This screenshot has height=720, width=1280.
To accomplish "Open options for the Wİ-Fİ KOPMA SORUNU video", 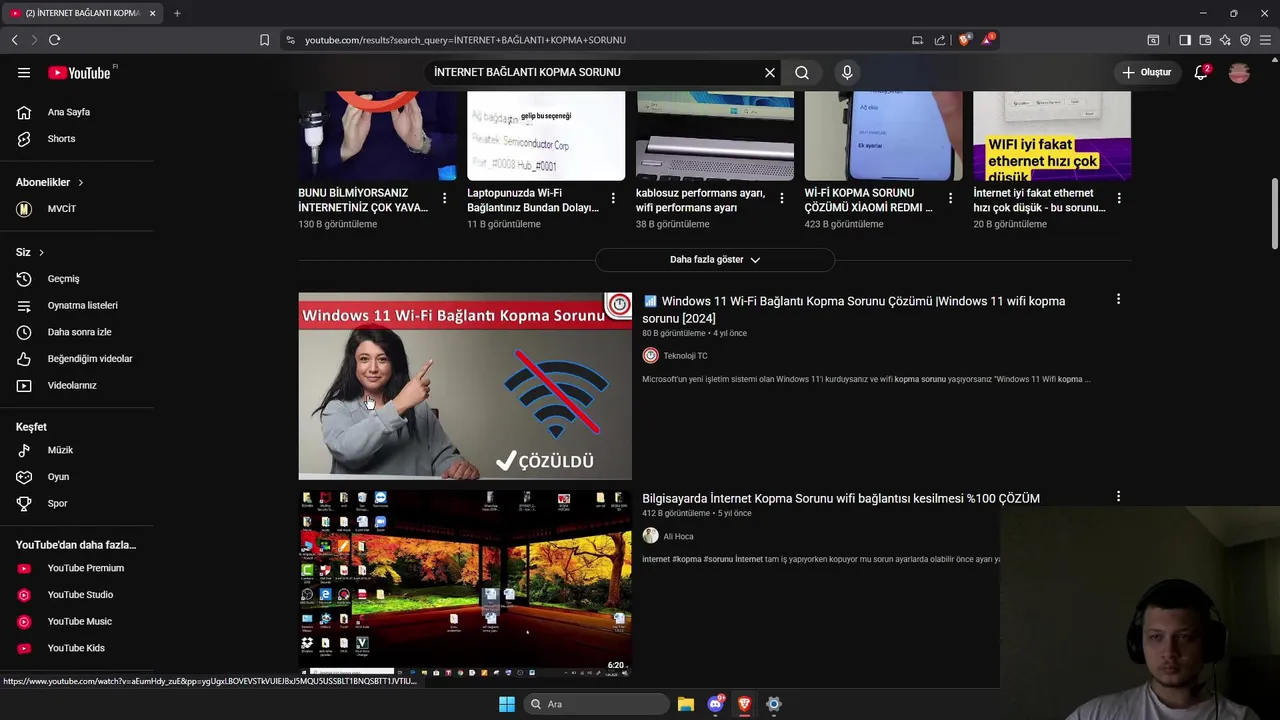I will pos(950,198).
